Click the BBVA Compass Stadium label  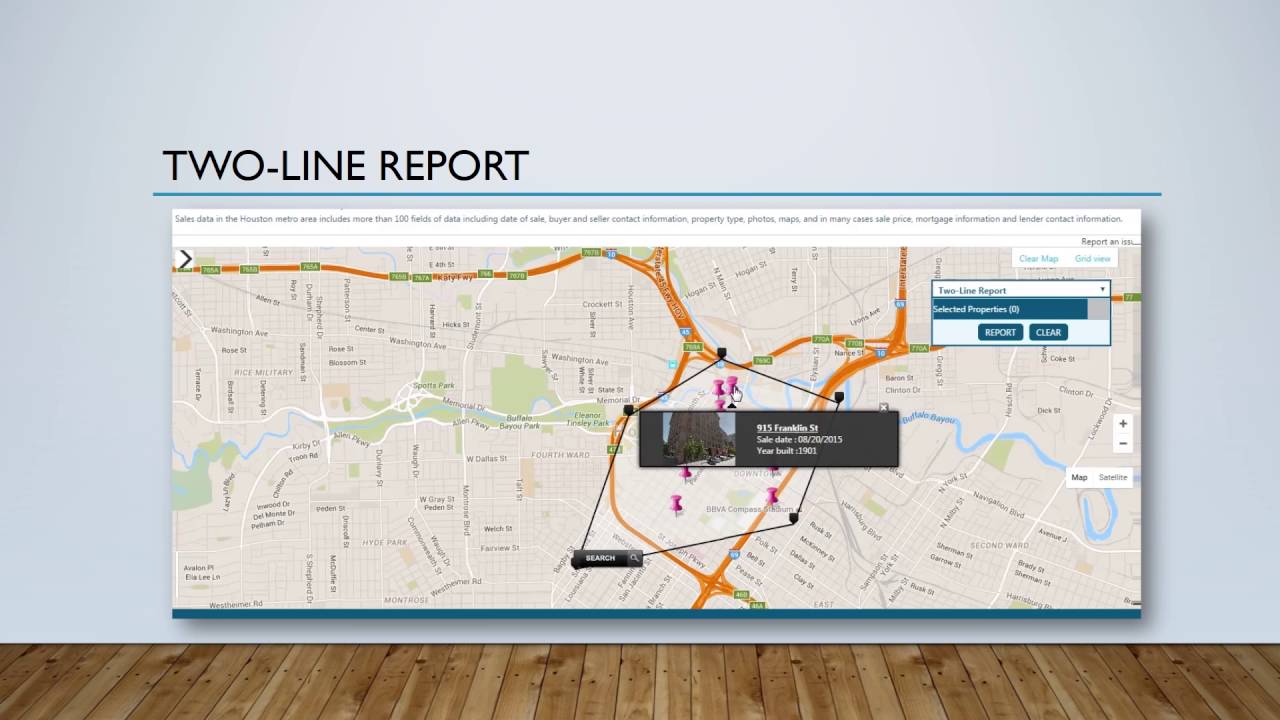pos(750,510)
